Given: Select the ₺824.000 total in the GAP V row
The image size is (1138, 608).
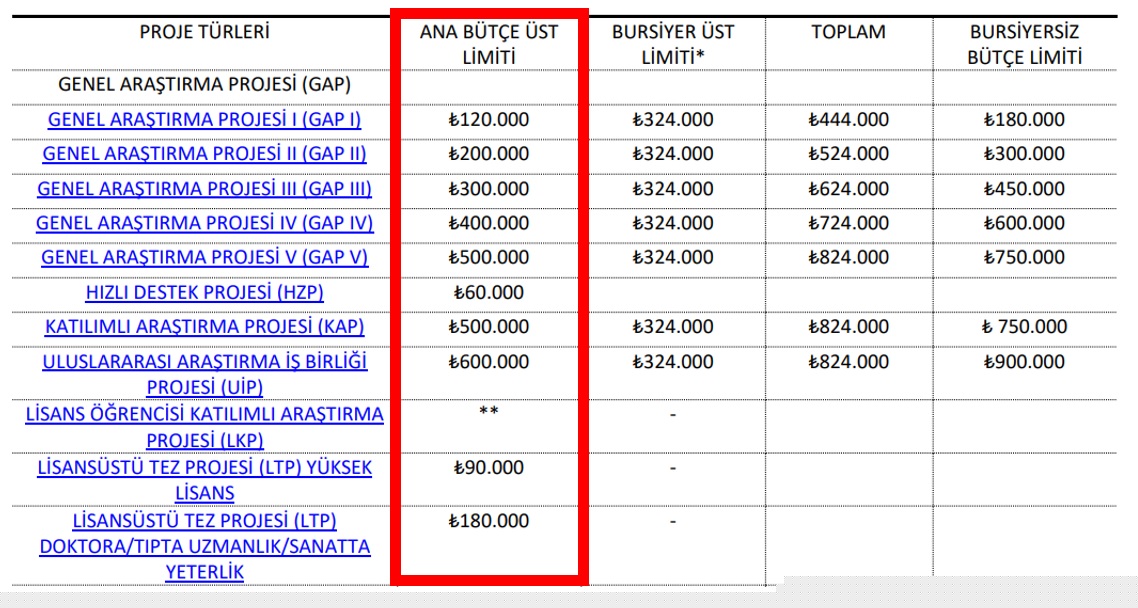Looking at the screenshot, I should [848, 257].
